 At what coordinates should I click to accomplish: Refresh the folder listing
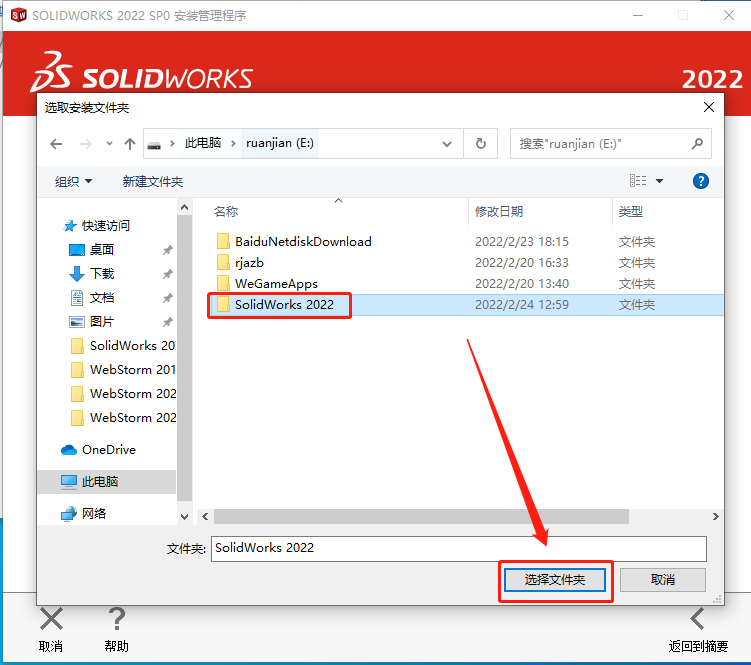pyautogui.click(x=480, y=143)
